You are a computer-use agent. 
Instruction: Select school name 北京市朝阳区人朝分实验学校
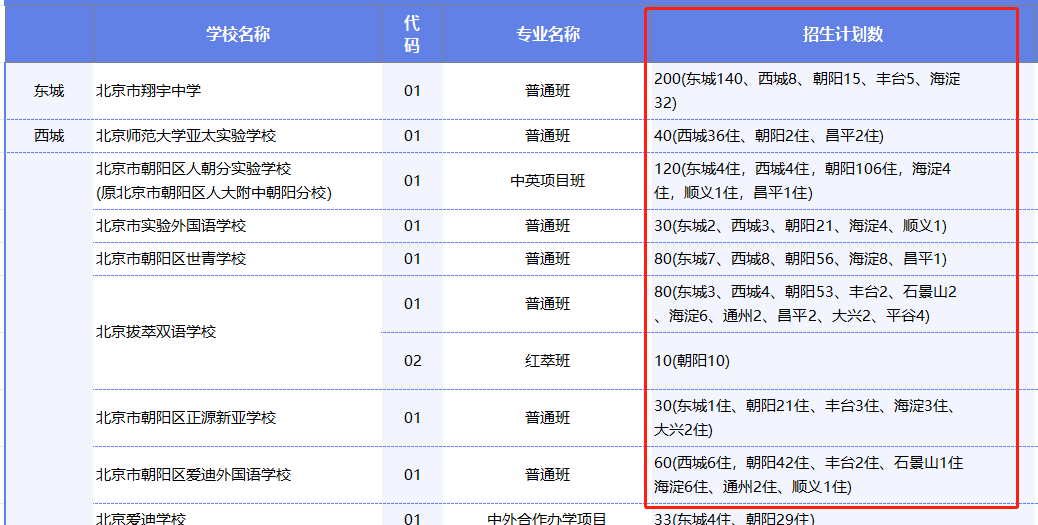coord(193,169)
